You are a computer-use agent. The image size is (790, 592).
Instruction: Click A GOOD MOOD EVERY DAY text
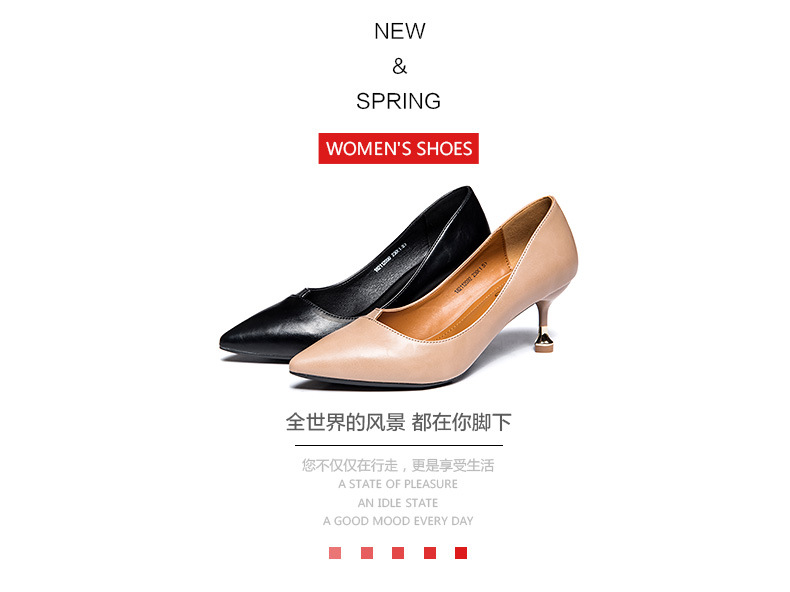[x=398, y=521]
